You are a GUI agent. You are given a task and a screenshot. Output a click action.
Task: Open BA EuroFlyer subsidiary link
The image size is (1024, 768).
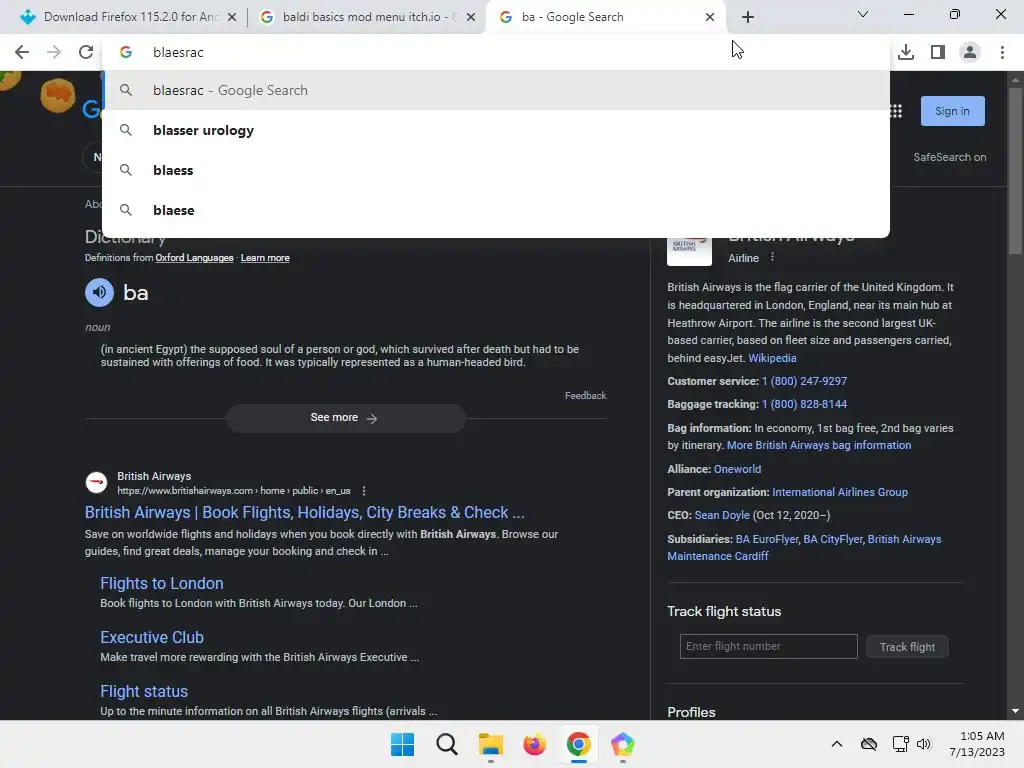tap(767, 539)
